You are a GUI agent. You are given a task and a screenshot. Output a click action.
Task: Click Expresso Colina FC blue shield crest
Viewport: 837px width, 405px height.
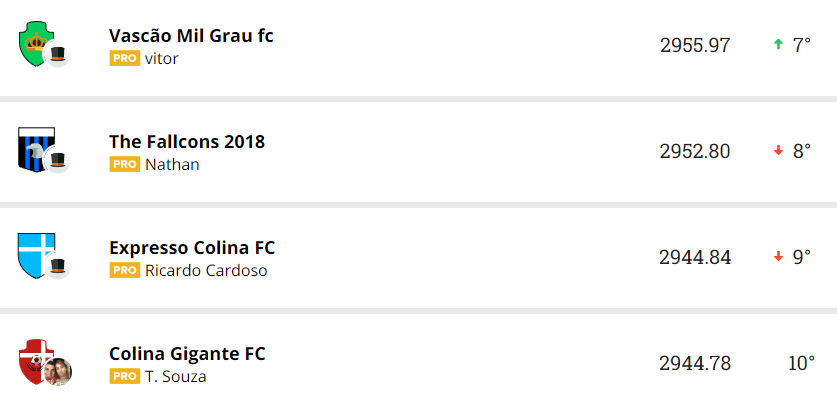coord(34,254)
